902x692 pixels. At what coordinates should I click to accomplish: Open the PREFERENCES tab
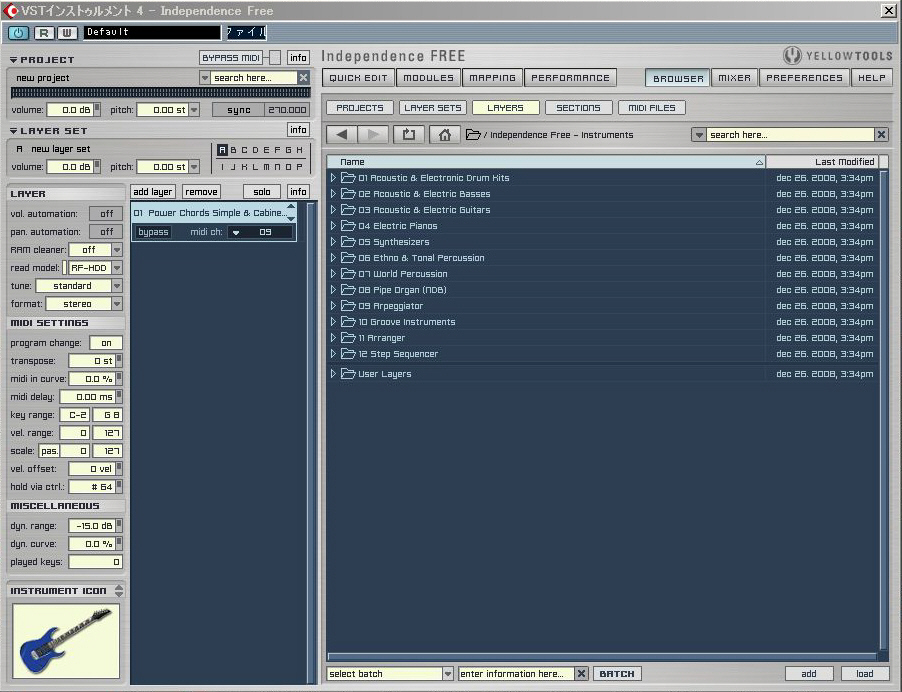[804, 78]
